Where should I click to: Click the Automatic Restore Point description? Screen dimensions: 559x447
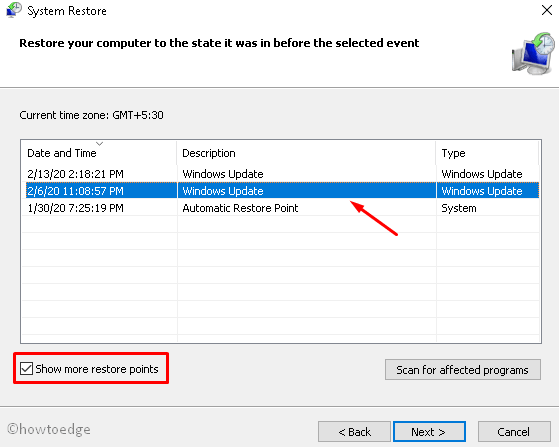point(240,208)
